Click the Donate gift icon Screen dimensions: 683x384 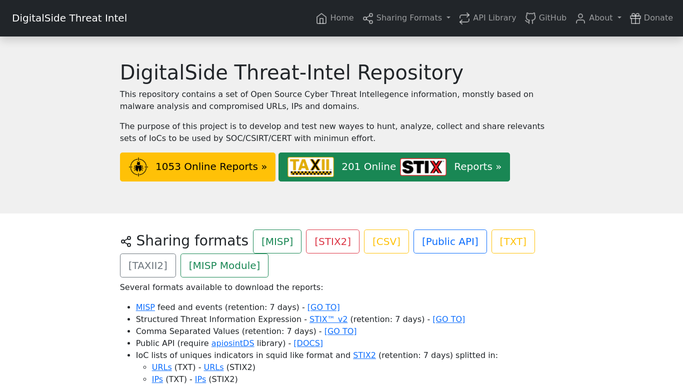click(x=635, y=18)
